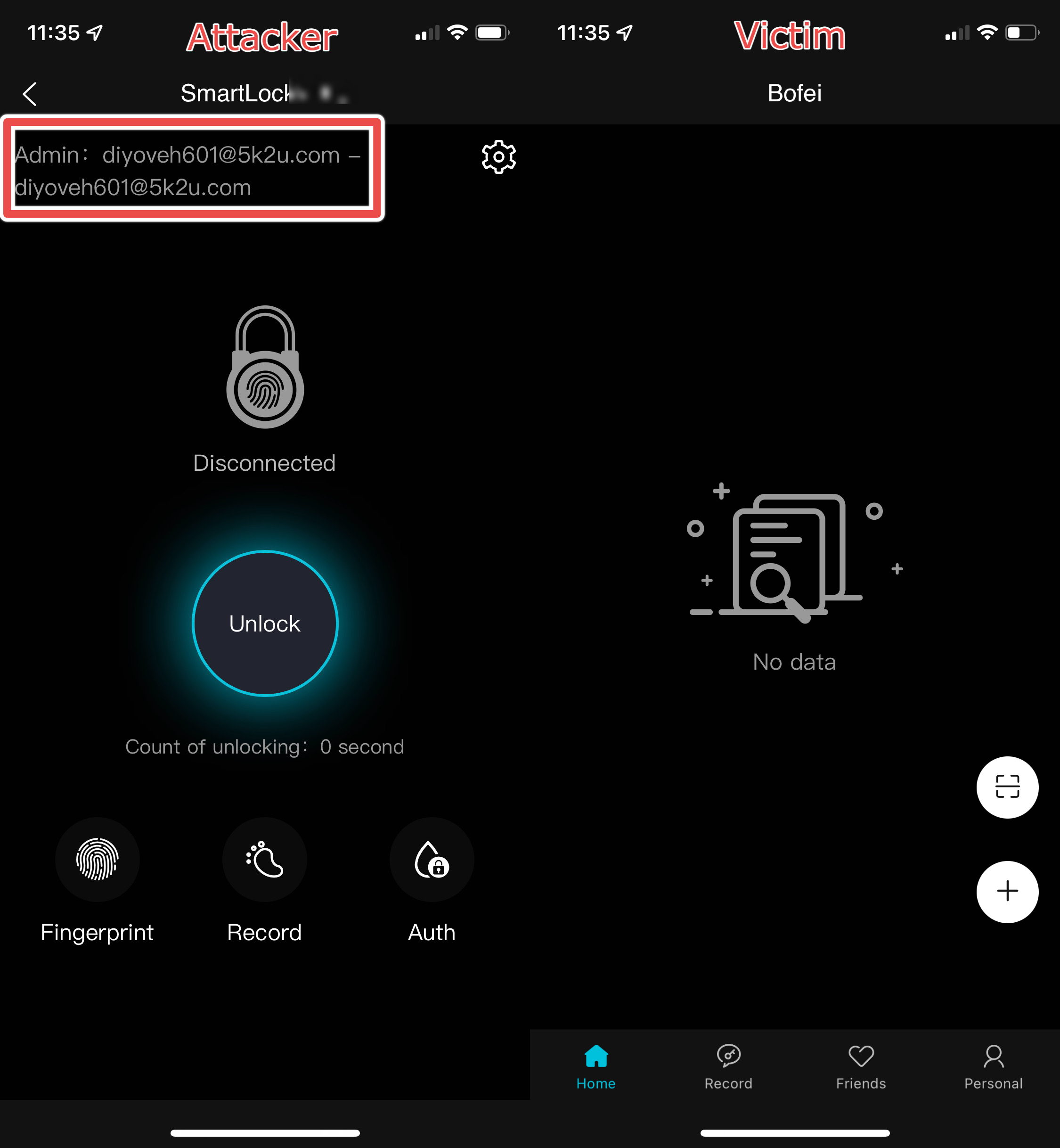Open the Auth authorization icon

(432, 859)
